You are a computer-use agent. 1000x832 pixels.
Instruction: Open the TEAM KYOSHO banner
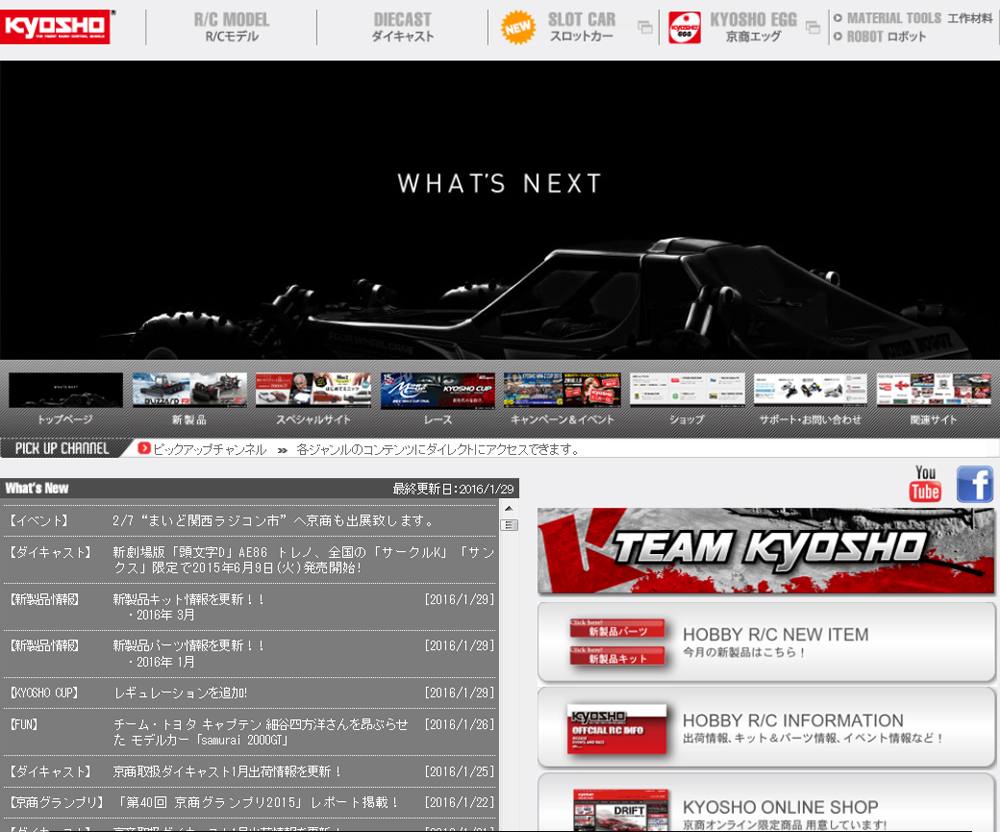[766, 551]
